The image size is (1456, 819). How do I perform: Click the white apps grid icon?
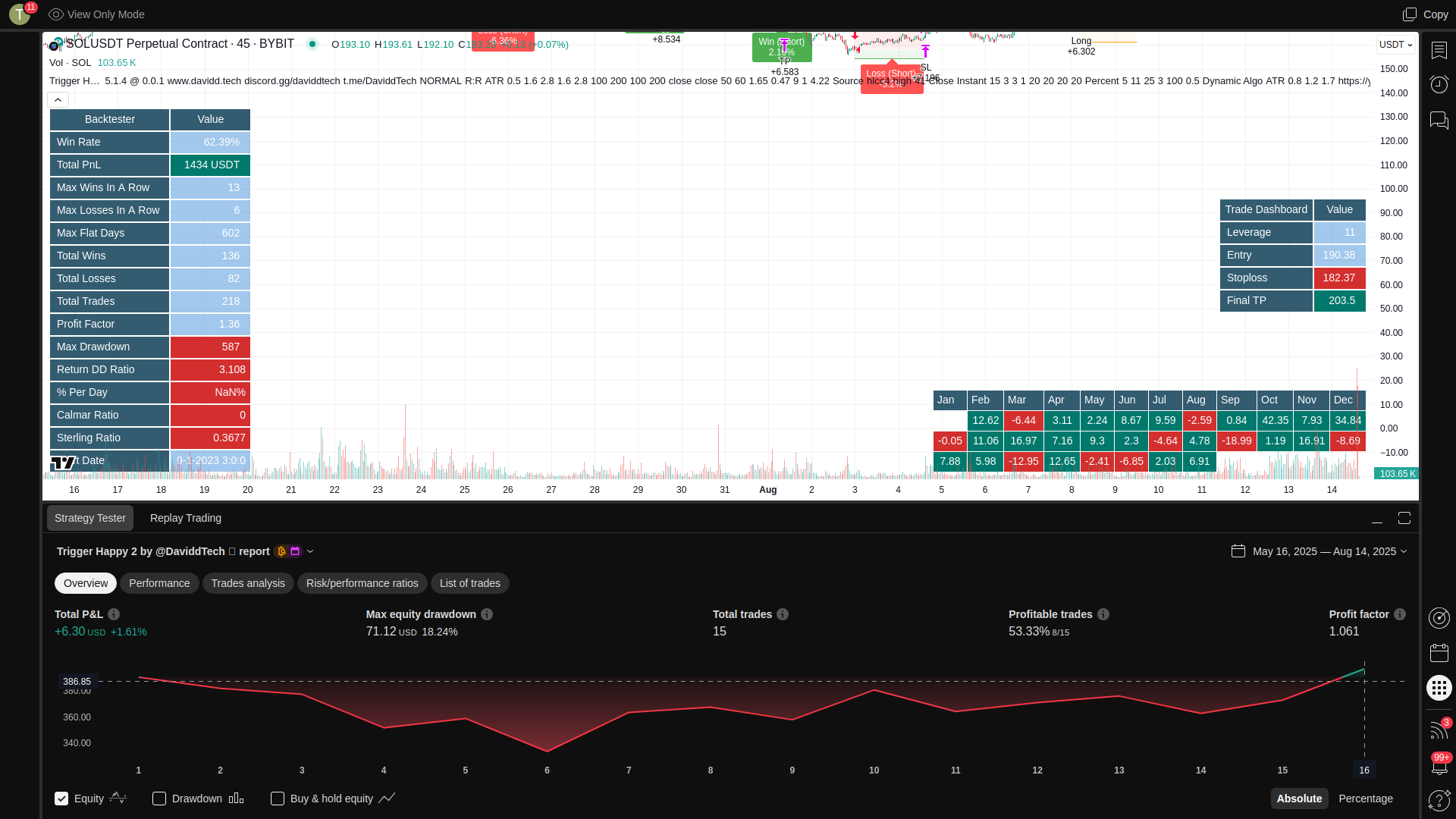click(1439, 688)
